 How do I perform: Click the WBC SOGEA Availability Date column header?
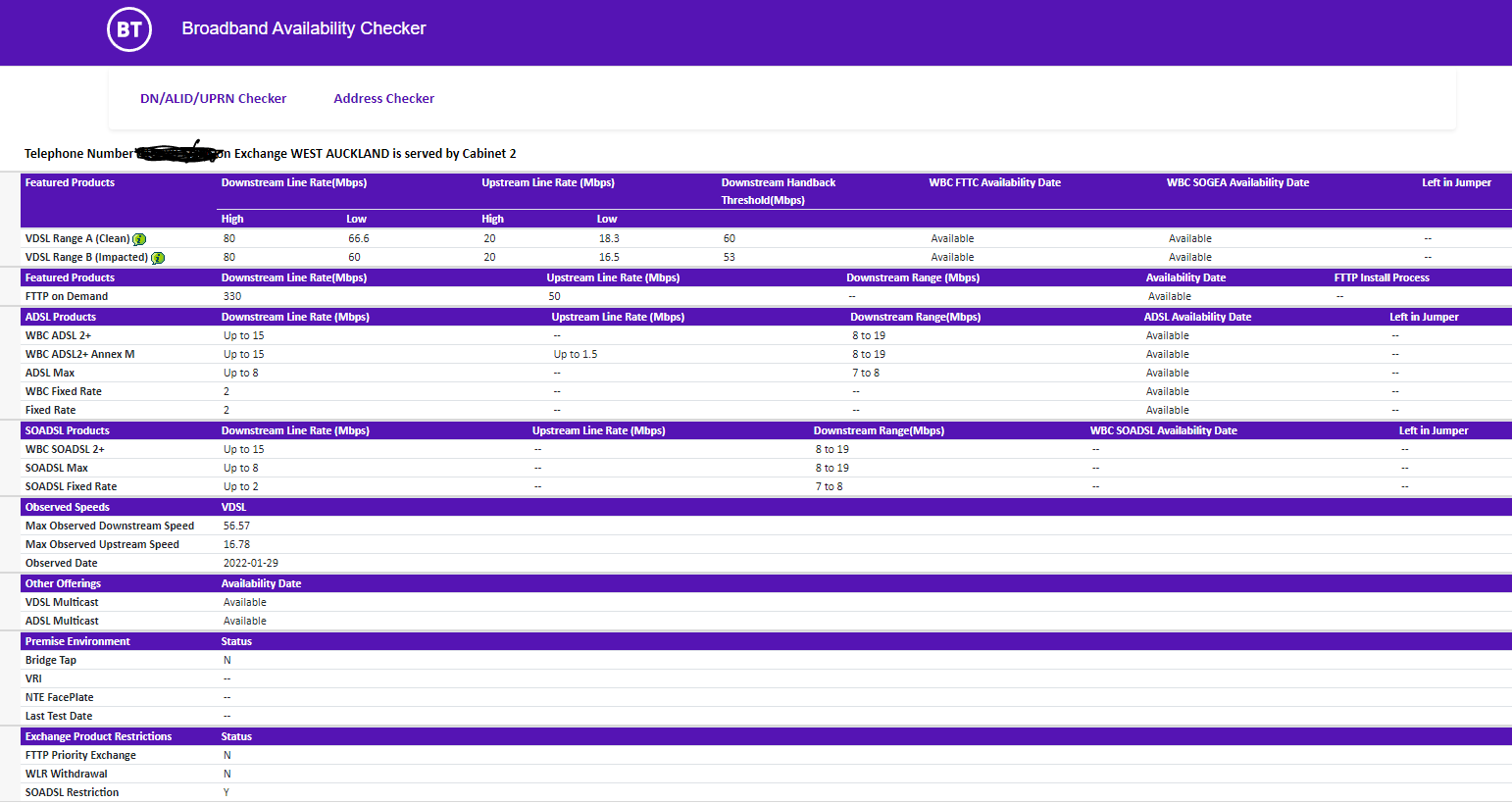pos(1237,182)
